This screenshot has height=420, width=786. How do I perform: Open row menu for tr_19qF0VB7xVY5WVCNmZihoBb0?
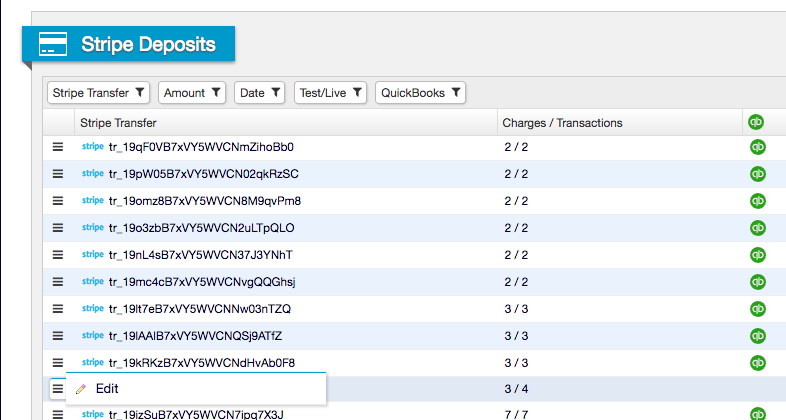[x=58, y=147]
